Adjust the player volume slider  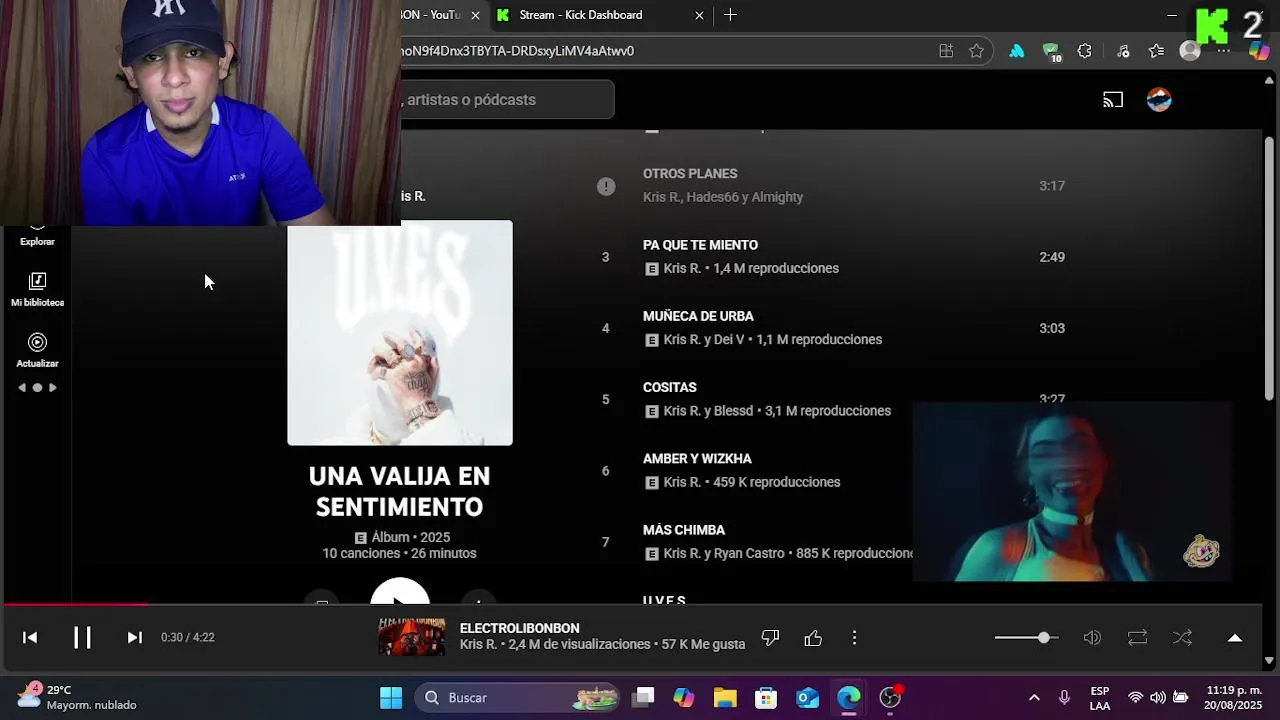point(1025,637)
